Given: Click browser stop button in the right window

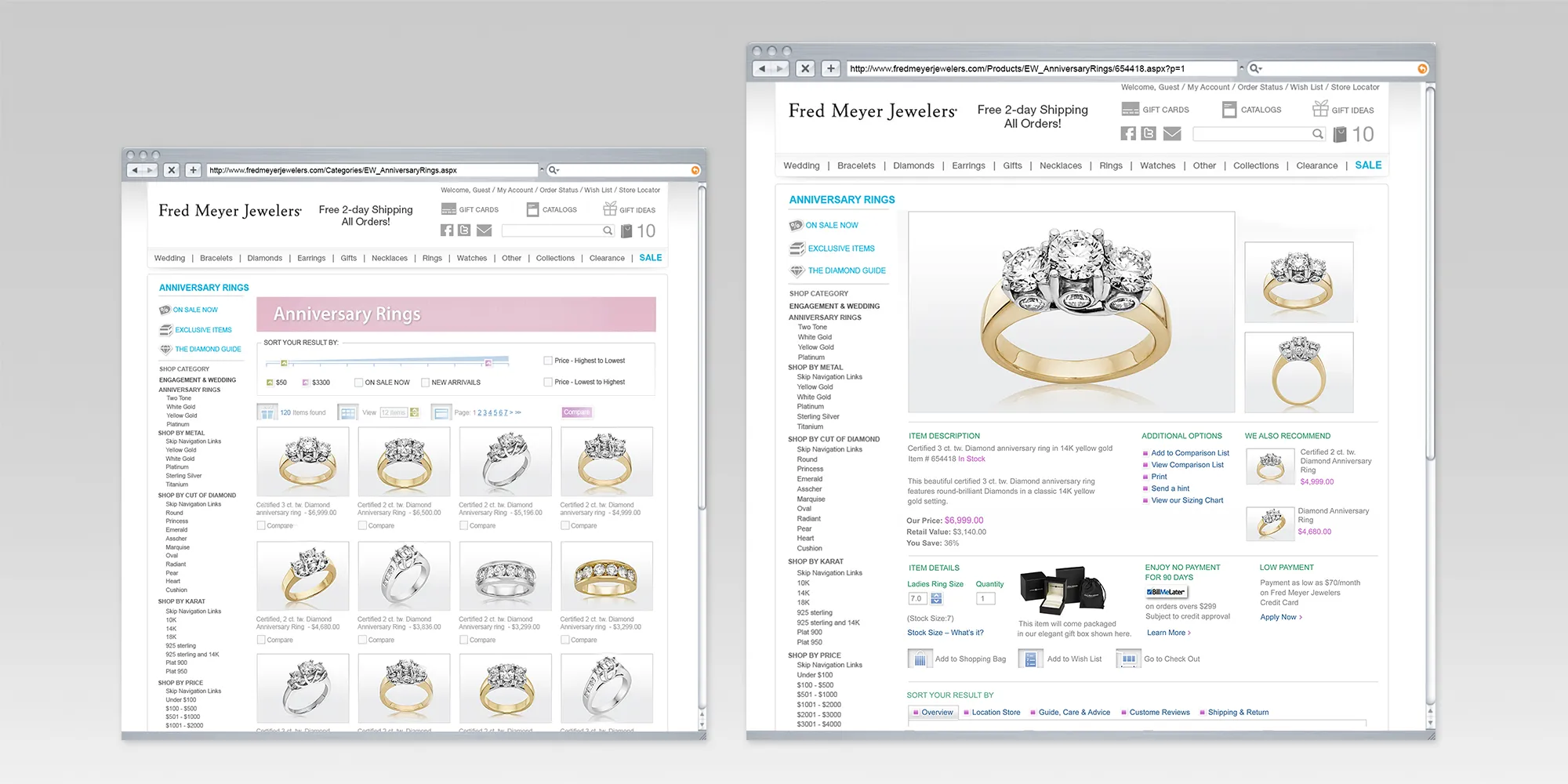Looking at the screenshot, I should (805, 68).
